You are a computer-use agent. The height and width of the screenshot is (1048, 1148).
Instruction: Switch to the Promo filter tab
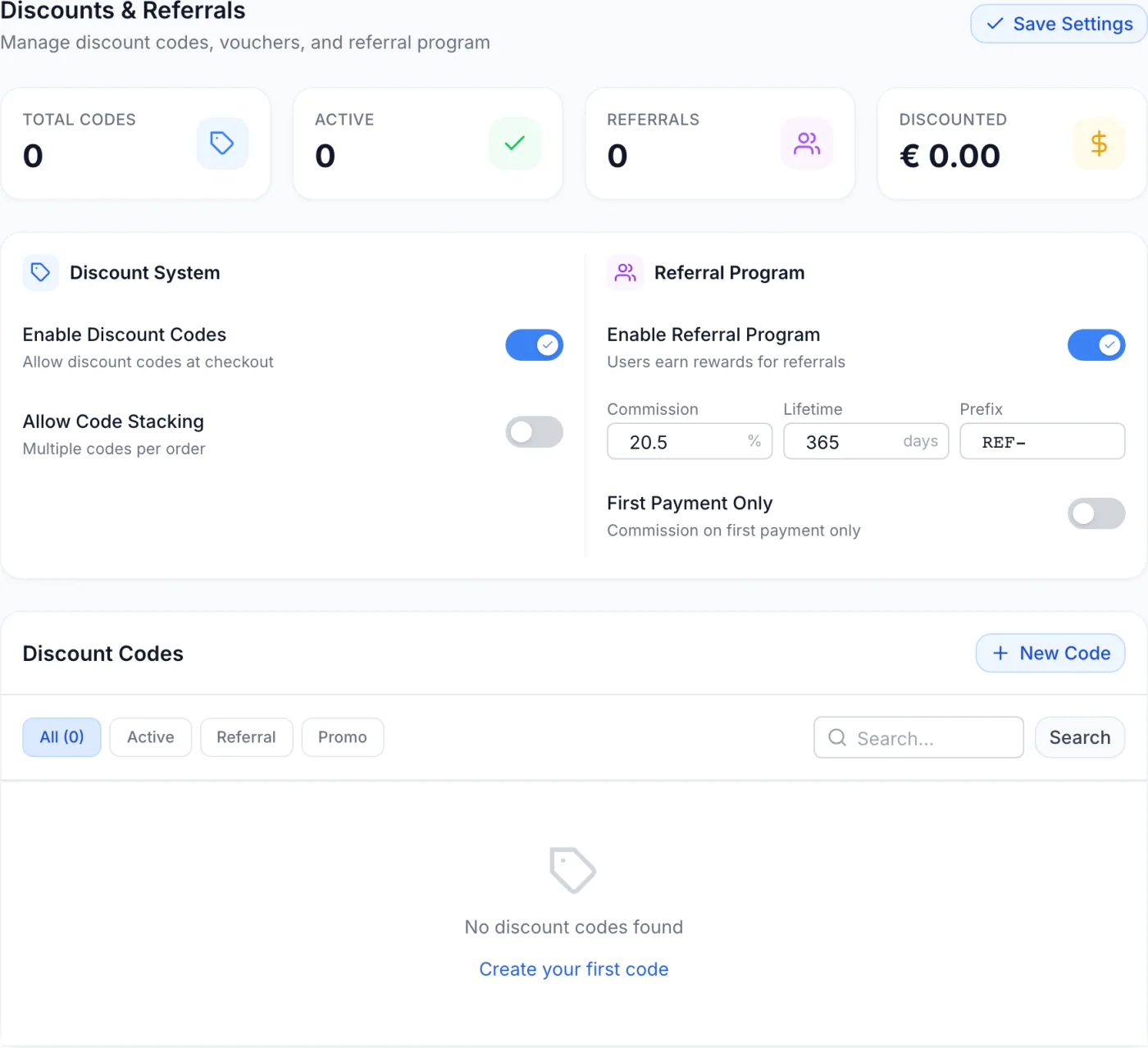pos(343,737)
